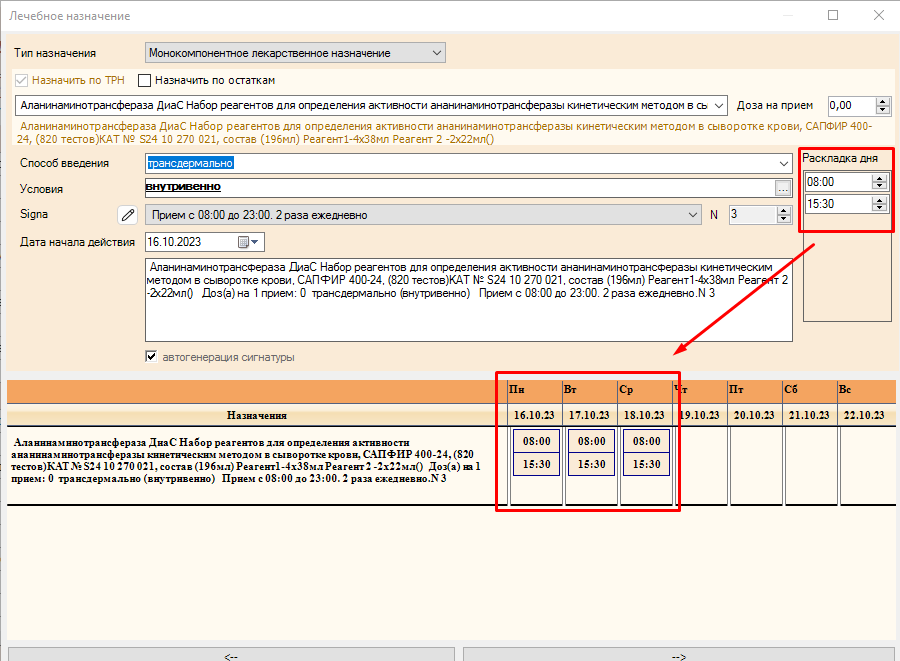Screen dimensions: 900x661
Task: Click the Вт column header
Action: pyautogui.click(x=590, y=390)
